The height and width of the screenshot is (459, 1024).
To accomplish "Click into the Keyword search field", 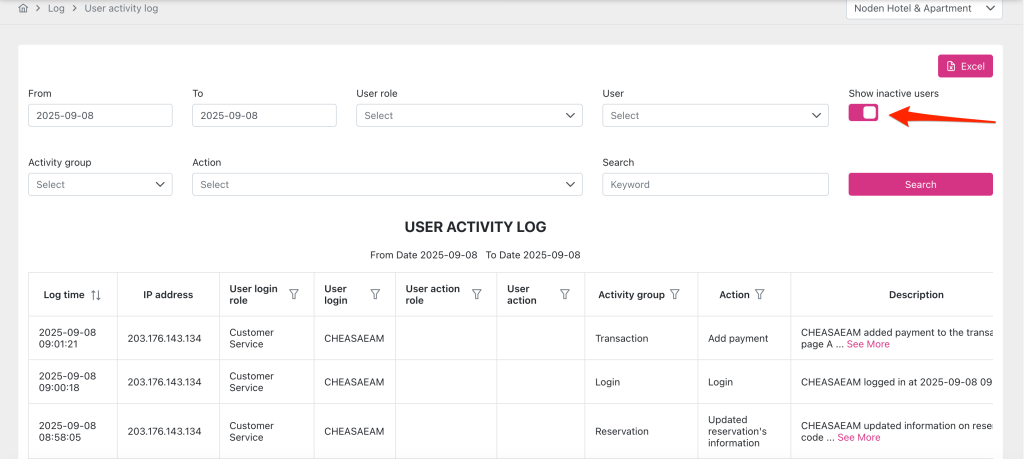I will [x=715, y=185].
